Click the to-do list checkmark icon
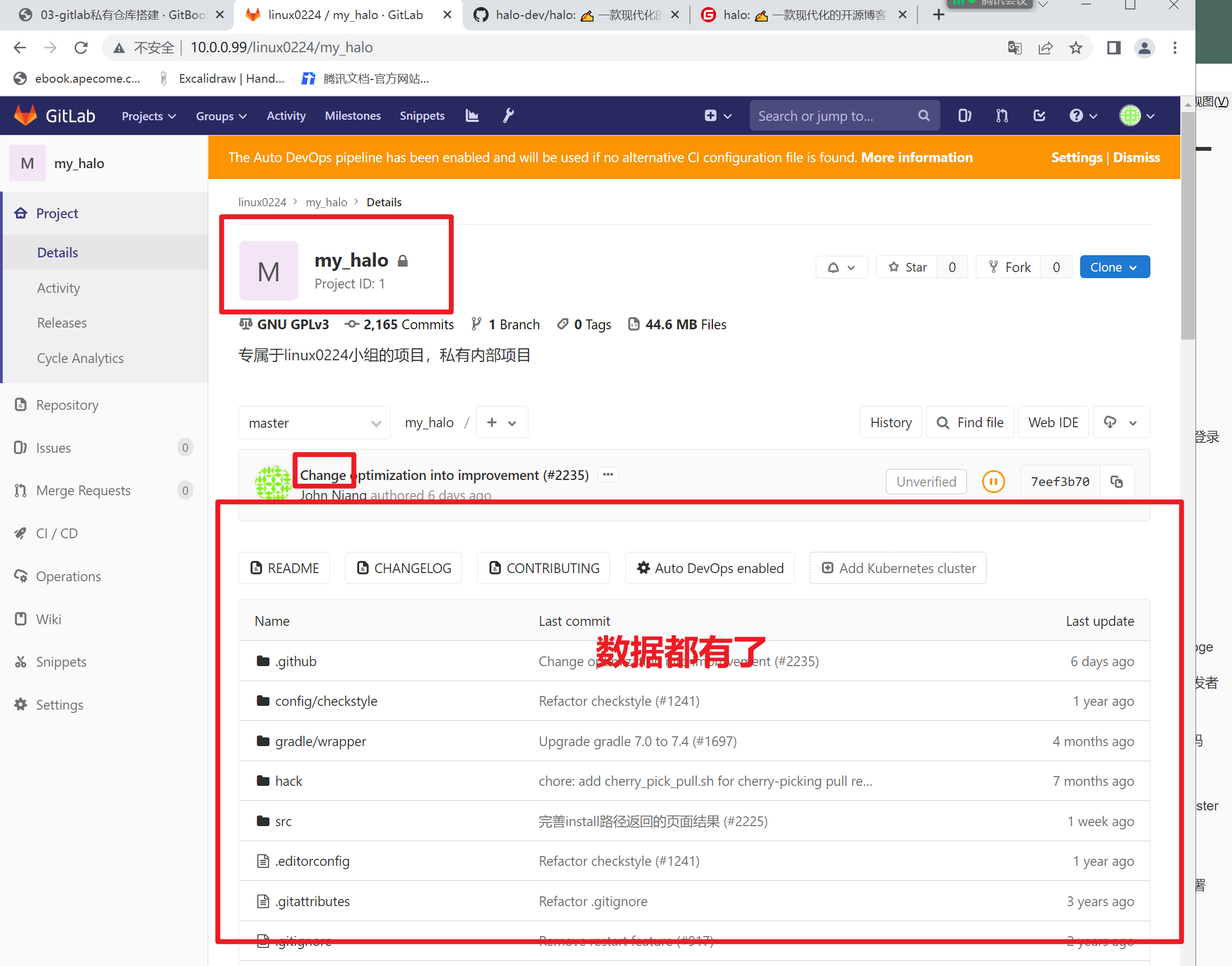Image resolution: width=1232 pixels, height=966 pixels. [x=1039, y=115]
